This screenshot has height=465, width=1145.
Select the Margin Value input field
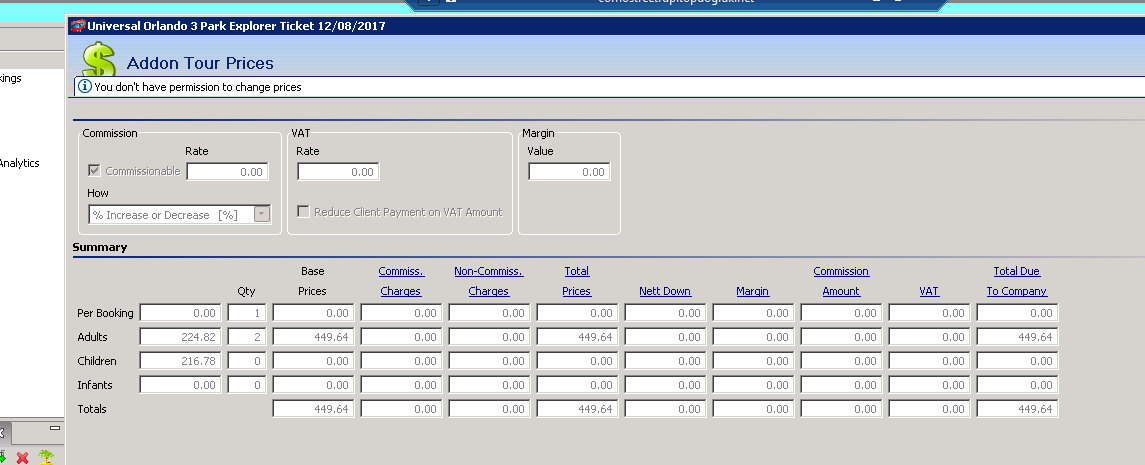point(569,172)
